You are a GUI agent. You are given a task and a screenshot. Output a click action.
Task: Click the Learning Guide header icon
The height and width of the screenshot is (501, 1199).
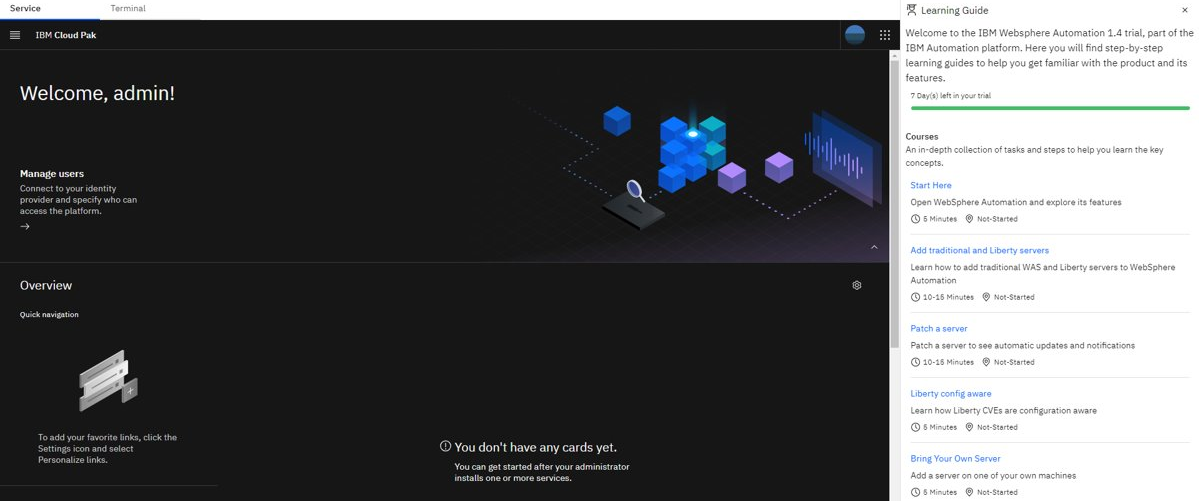pos(911,10)
